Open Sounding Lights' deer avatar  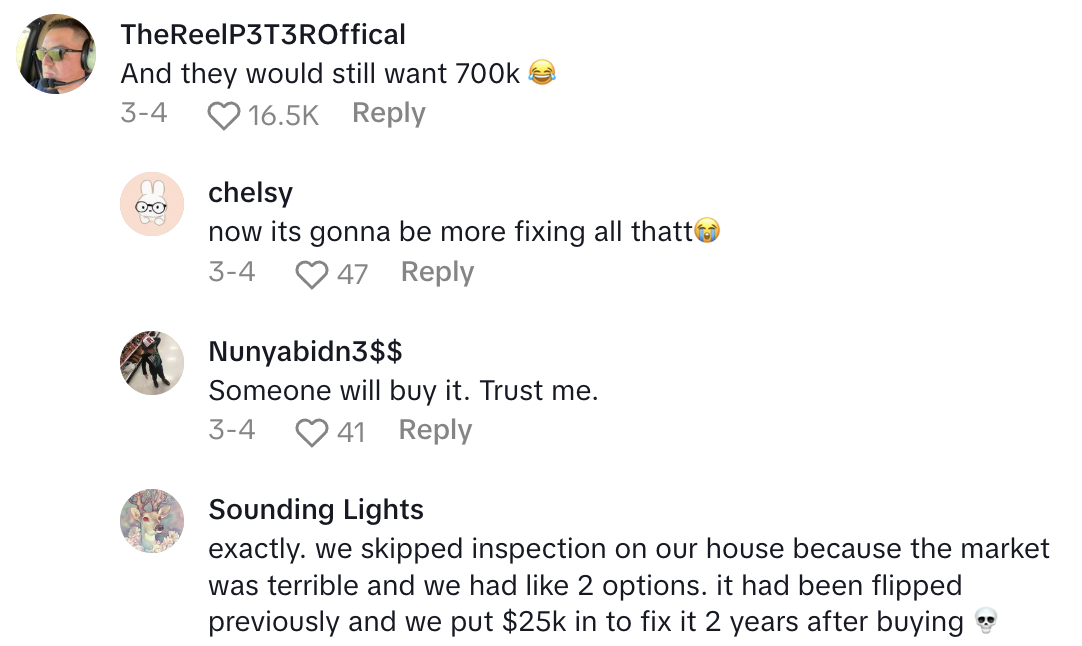[x=152, y=521]
